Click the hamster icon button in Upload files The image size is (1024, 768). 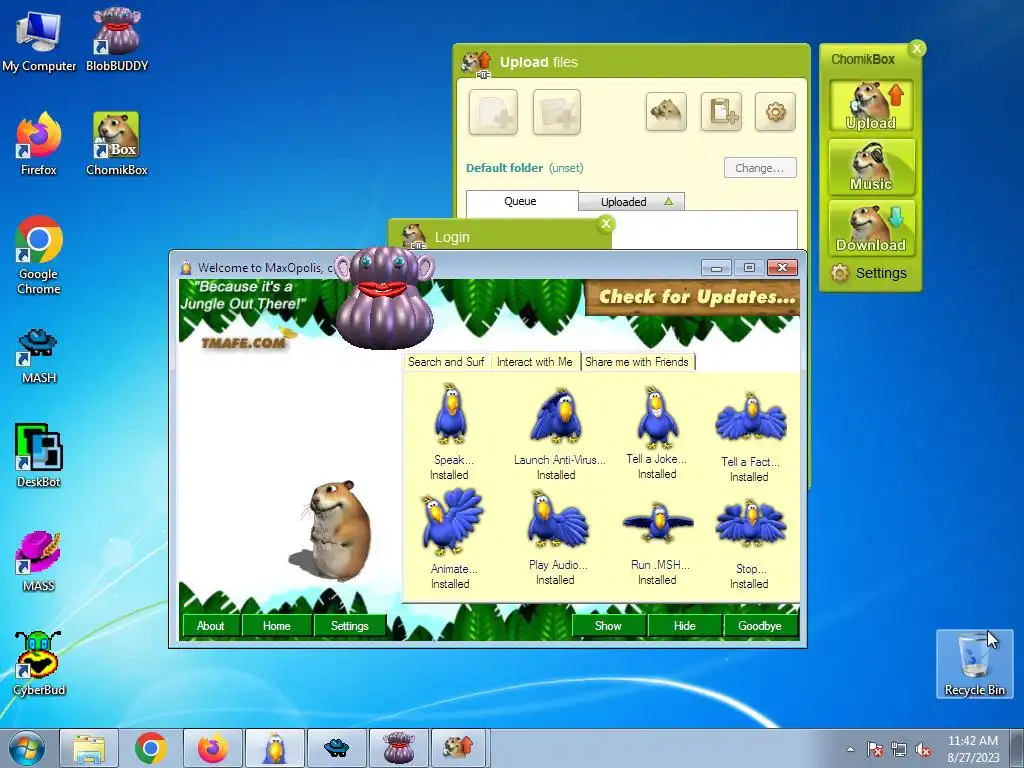click(665, 112)
